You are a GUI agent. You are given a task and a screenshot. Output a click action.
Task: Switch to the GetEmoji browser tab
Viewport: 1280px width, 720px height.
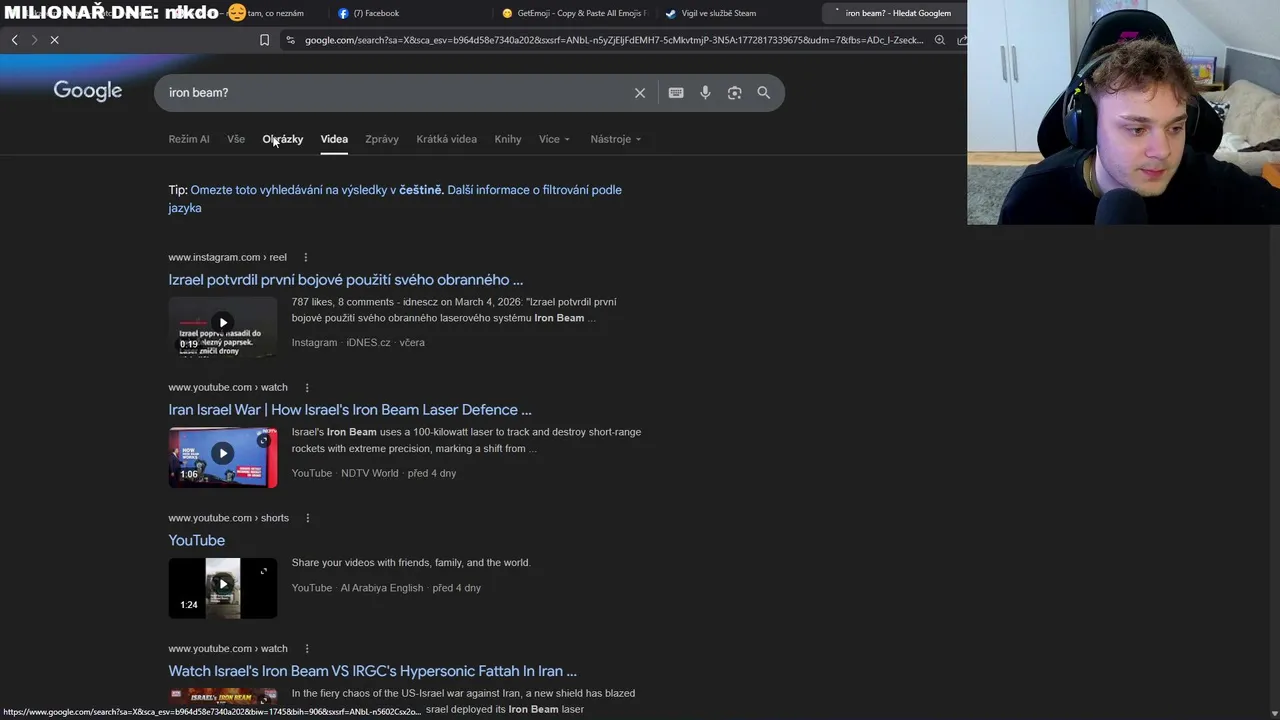coord(575,13)
